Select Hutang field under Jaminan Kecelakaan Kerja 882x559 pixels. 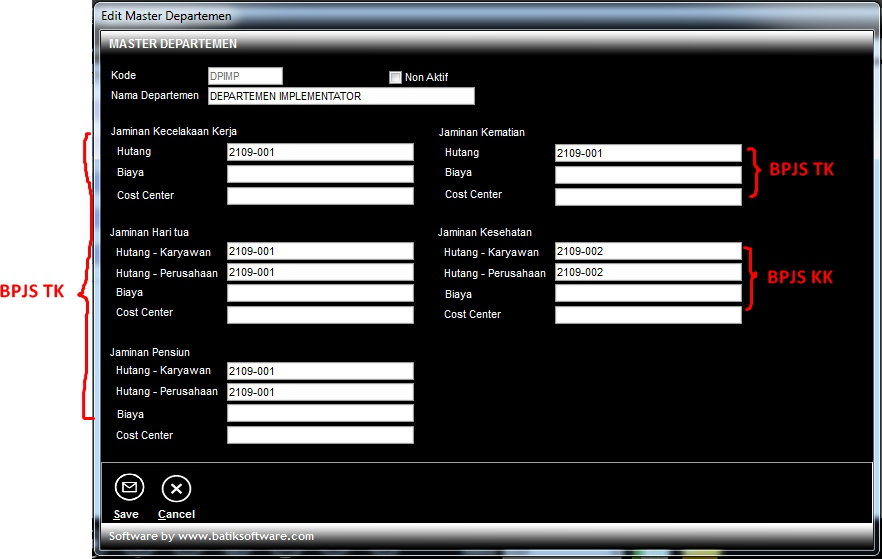tap(320, 152)
